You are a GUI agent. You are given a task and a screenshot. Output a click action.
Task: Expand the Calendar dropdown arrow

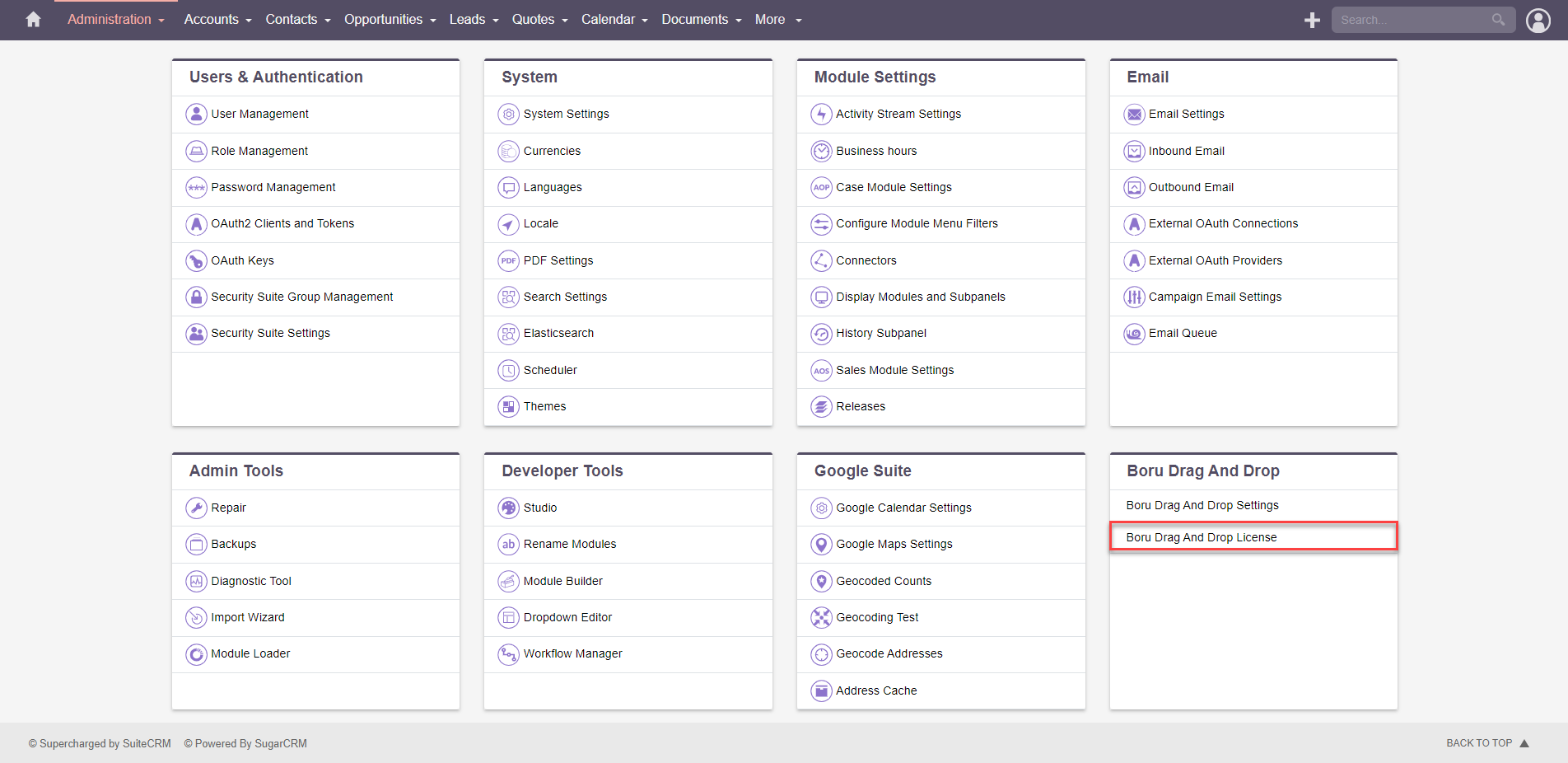click(x=645, y=21)
